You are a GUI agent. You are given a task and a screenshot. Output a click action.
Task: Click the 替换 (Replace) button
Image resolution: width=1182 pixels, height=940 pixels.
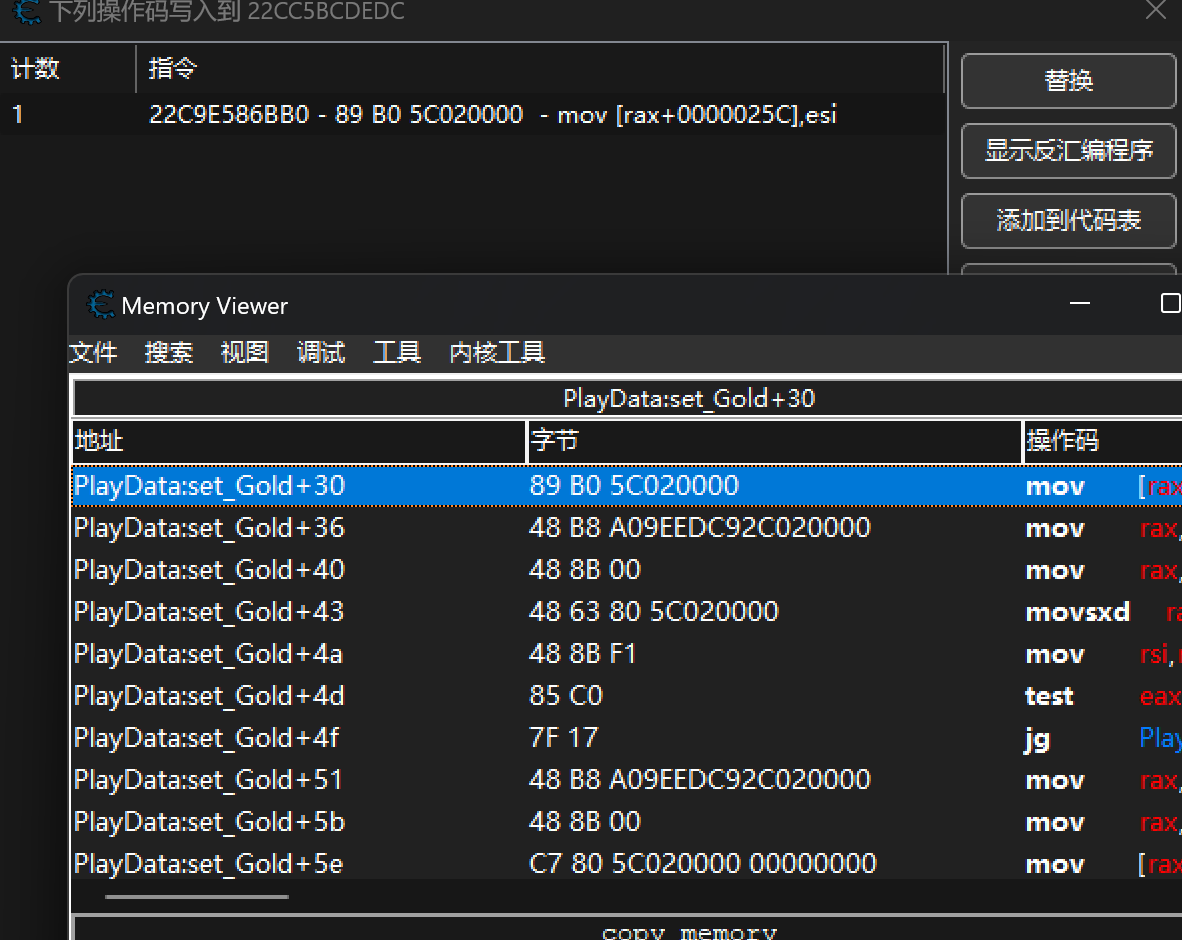pyautogui.click(x=1068, y=81)
